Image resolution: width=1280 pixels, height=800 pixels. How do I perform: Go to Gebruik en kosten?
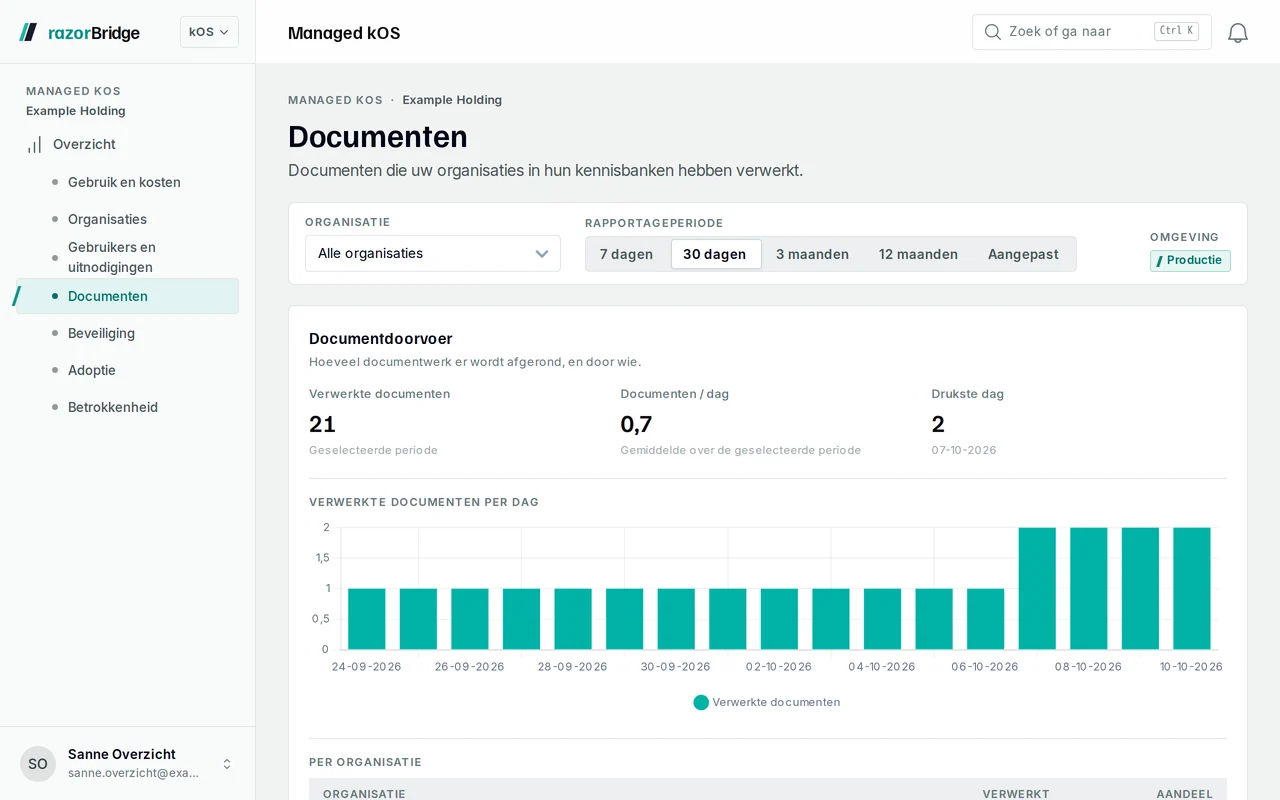pyautogui.click(x=127, y=182)
